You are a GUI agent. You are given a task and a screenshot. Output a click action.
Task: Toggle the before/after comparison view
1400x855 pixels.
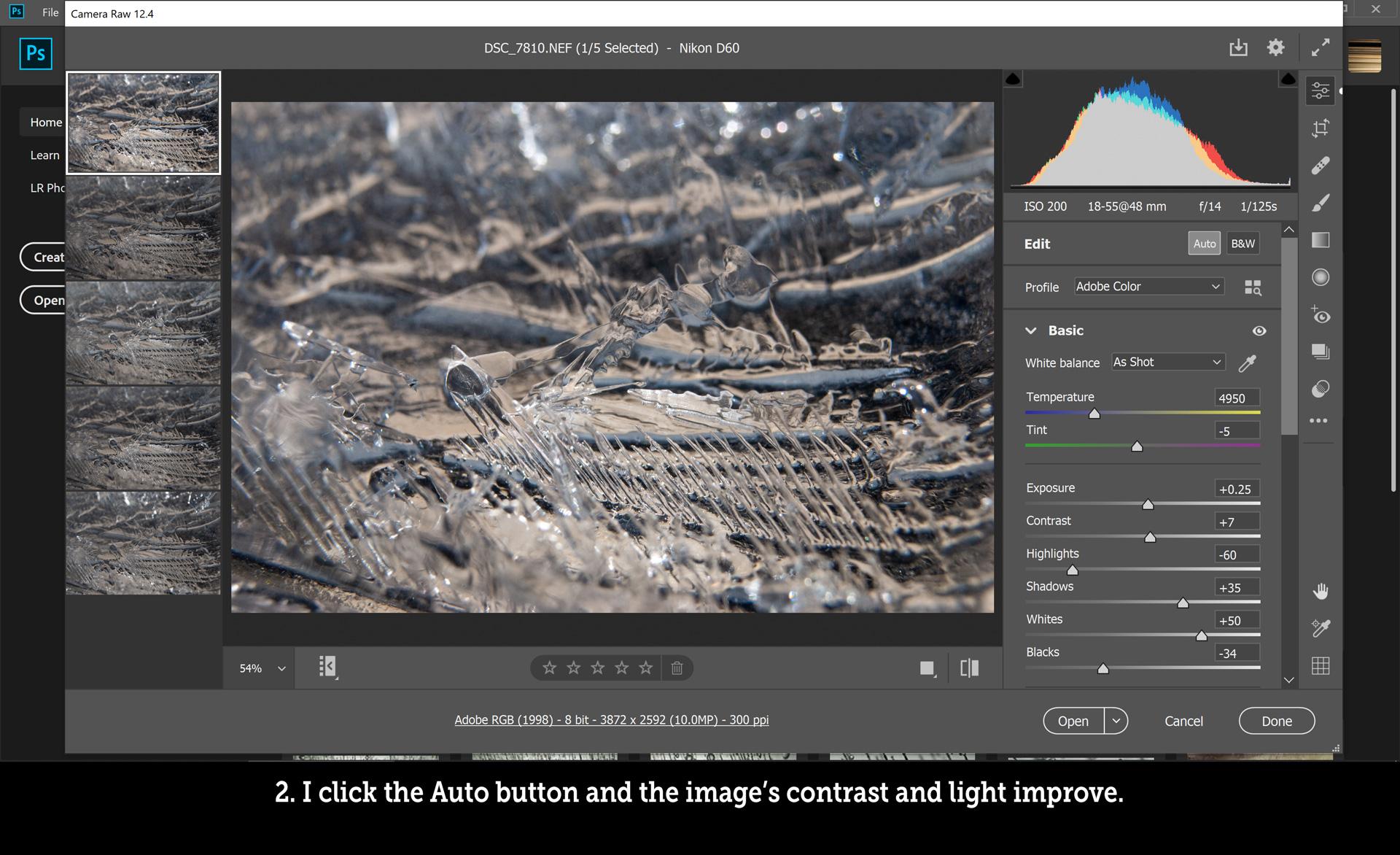(968, 668)
